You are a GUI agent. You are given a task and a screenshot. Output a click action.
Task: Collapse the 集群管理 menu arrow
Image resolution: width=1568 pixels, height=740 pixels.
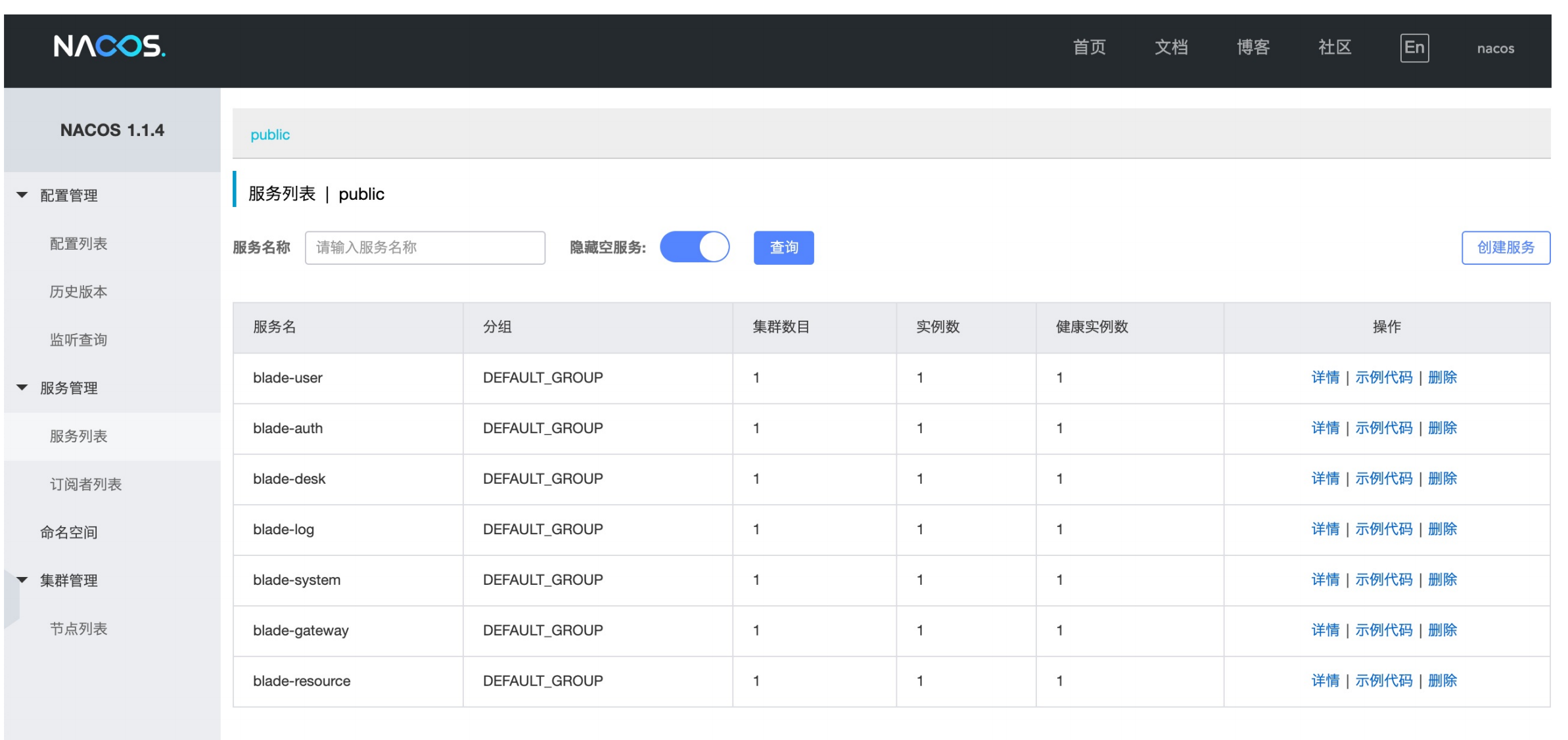(x=22, y=580)
